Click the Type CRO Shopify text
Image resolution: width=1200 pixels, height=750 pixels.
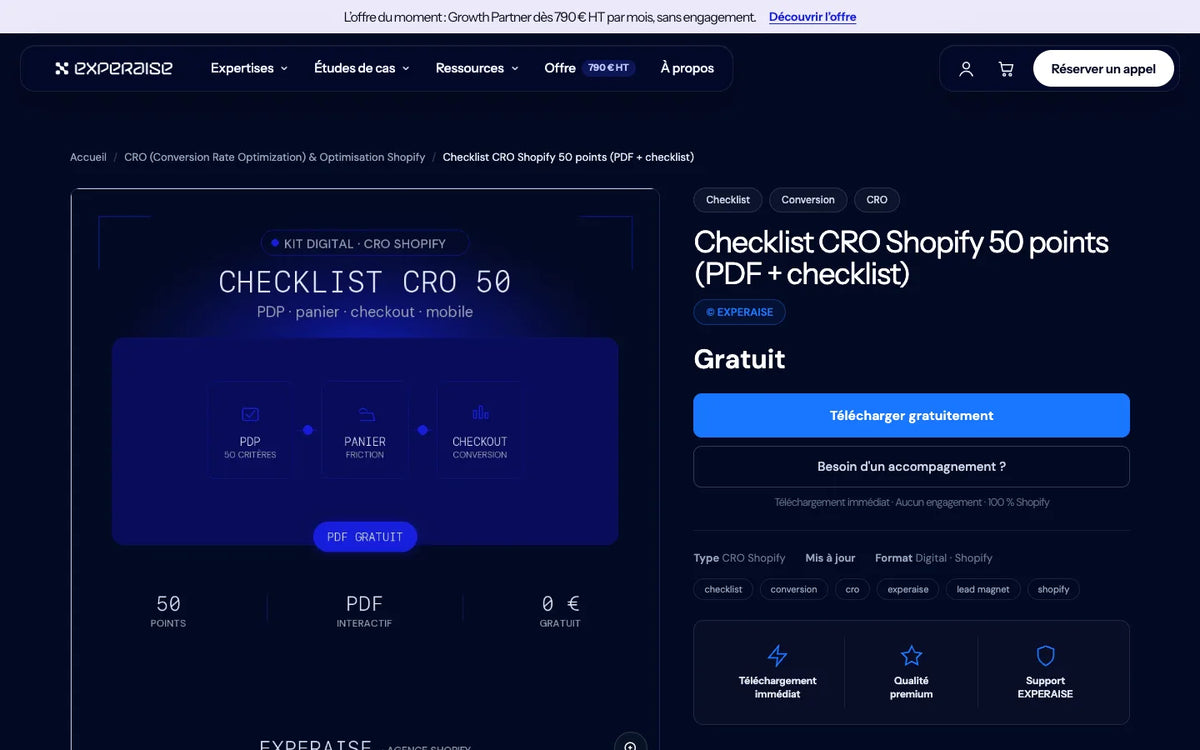pyautogui.click(x=740, y=558)
